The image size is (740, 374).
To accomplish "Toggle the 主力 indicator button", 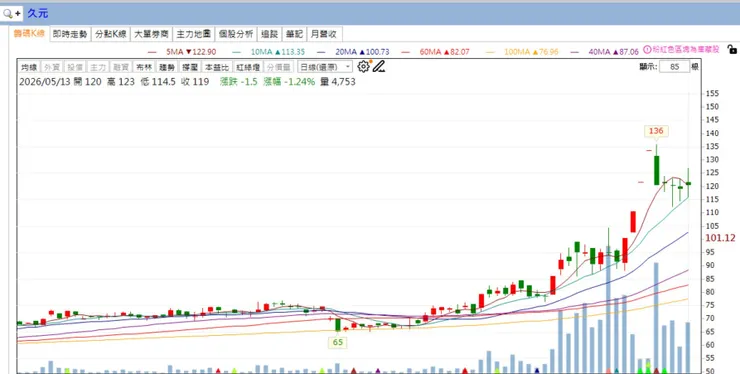I will coord(97,67).
